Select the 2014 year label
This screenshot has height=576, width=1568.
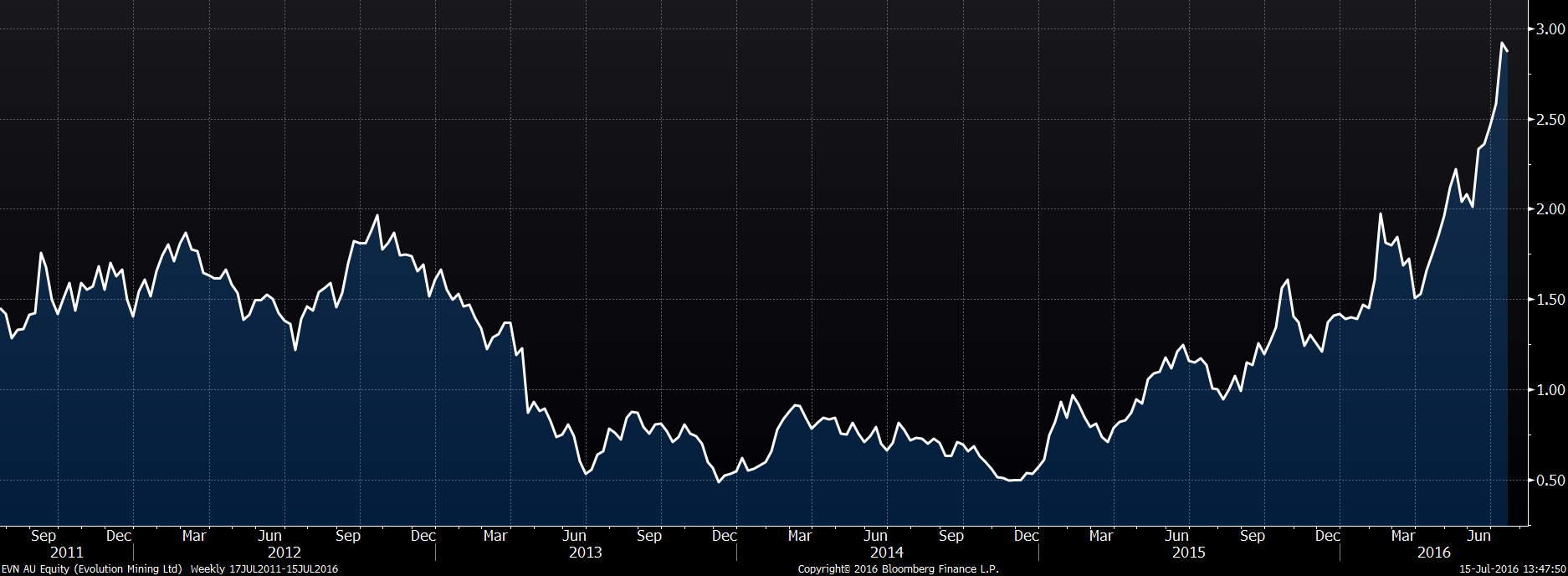click(x=887, y=553)
